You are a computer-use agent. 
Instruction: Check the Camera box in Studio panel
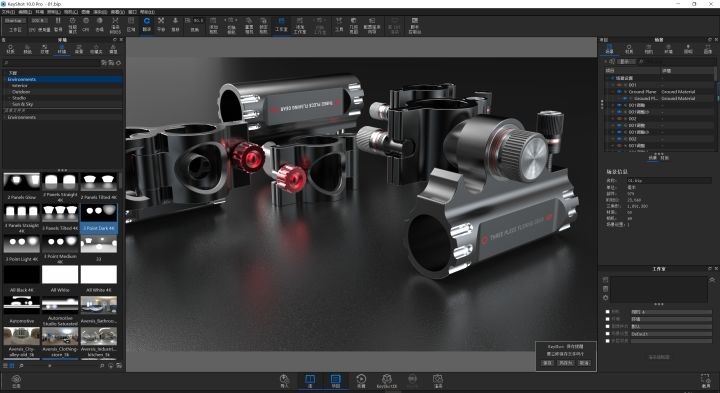608,312
